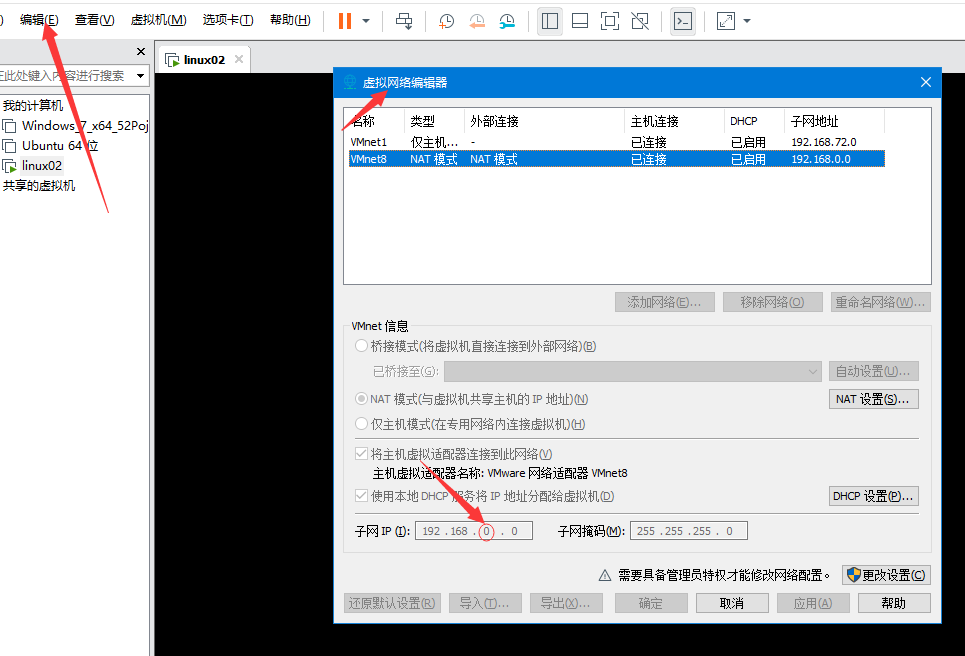
Task: Click the 添加网络(E)... button
Action: tap(665, 302)
